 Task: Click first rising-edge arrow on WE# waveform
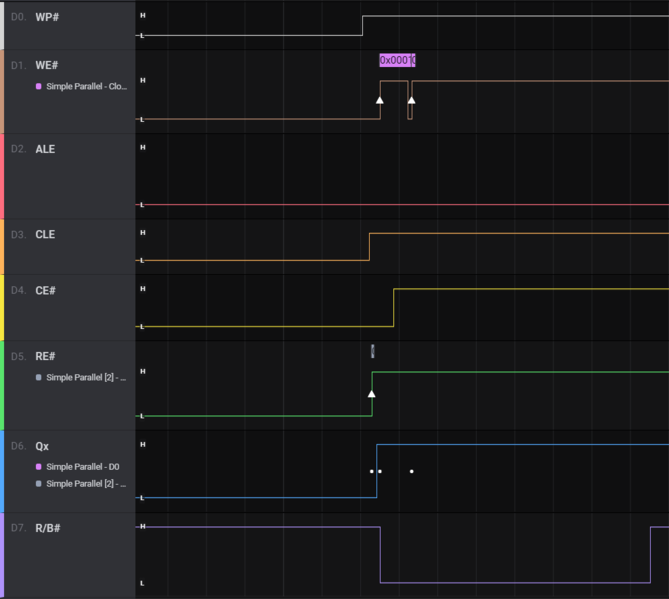coord(379,100)
